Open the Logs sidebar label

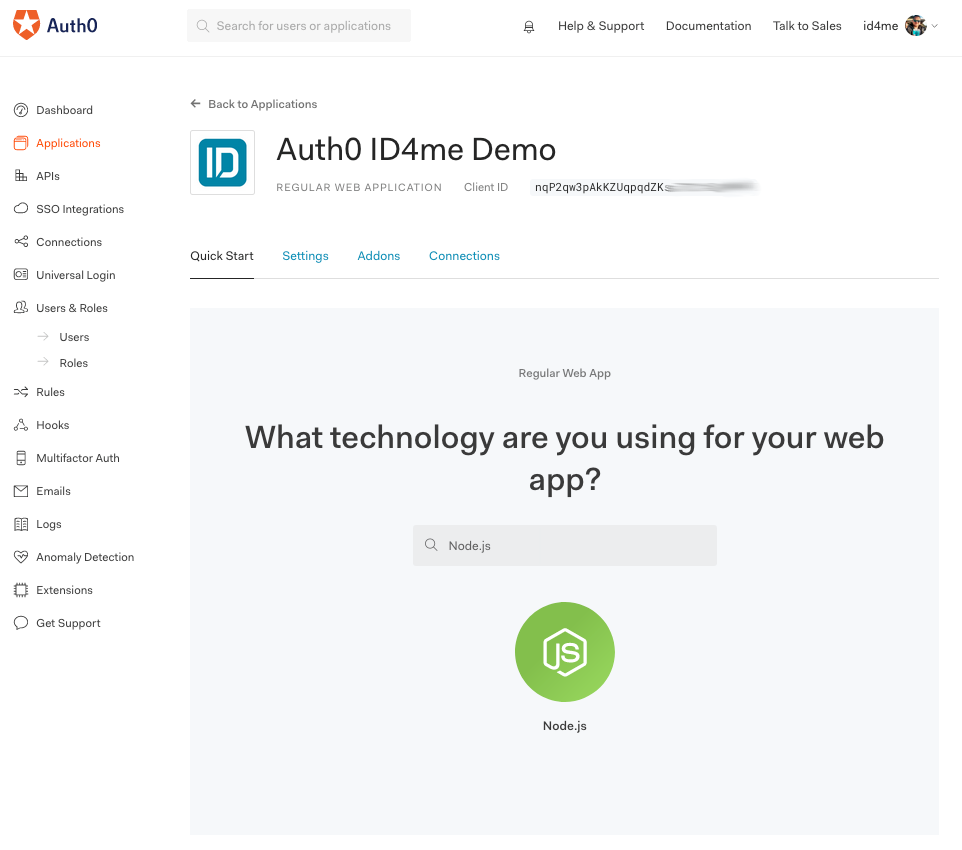point(48,524)
